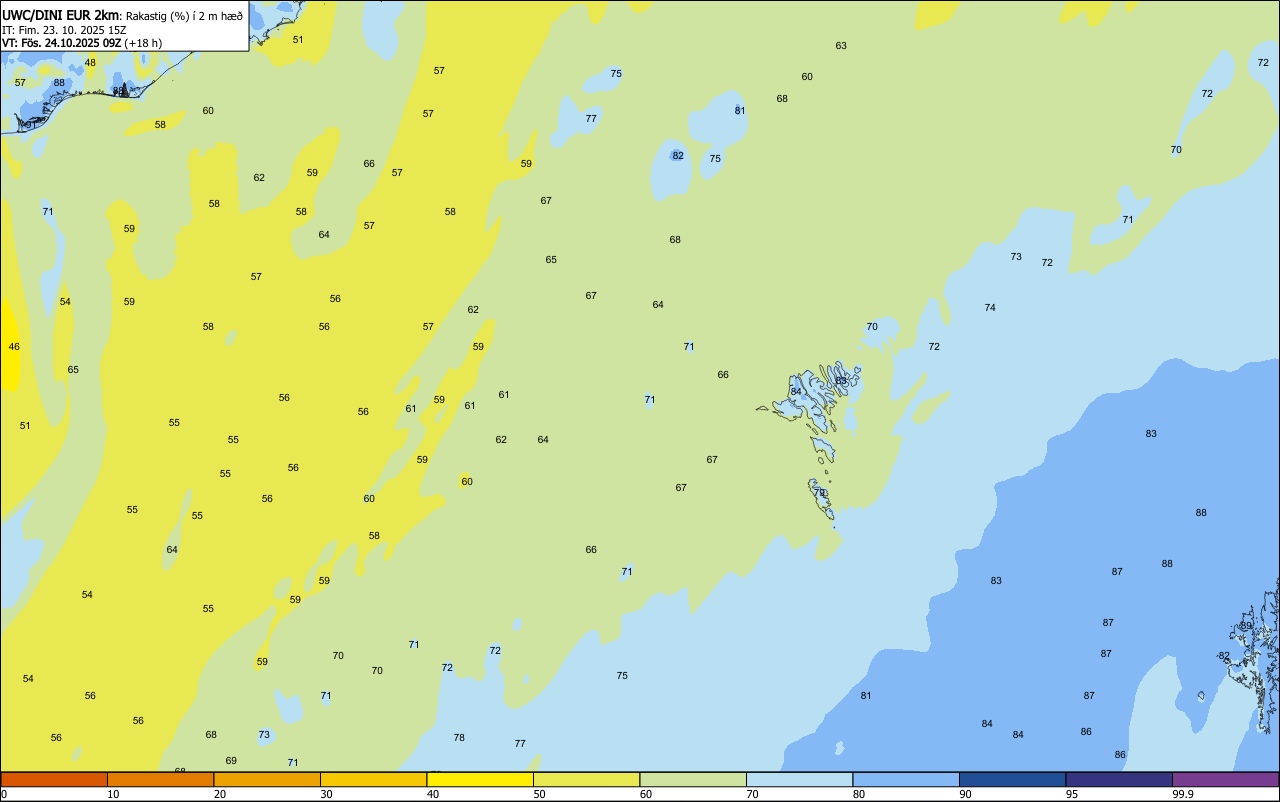The height and width of the screenshot is (802, 1280).
Task: Pick the amber 20–30 legend swatch
Action: (x=267, y=779)
